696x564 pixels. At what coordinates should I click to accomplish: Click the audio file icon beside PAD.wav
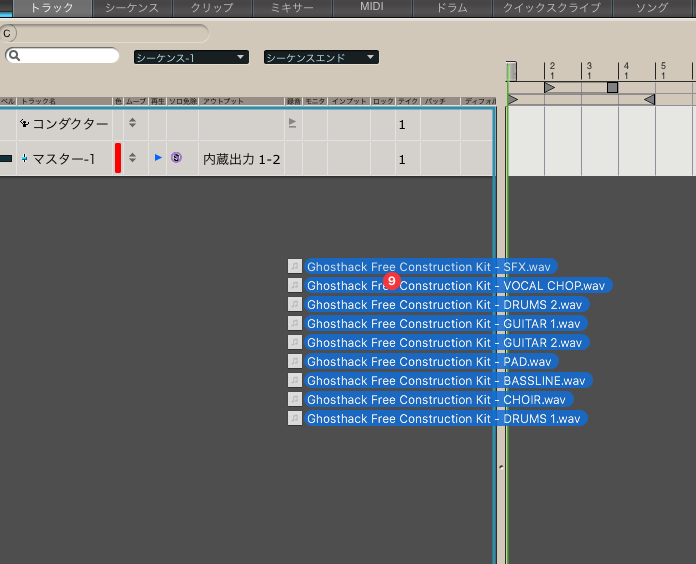pos(295,361)
